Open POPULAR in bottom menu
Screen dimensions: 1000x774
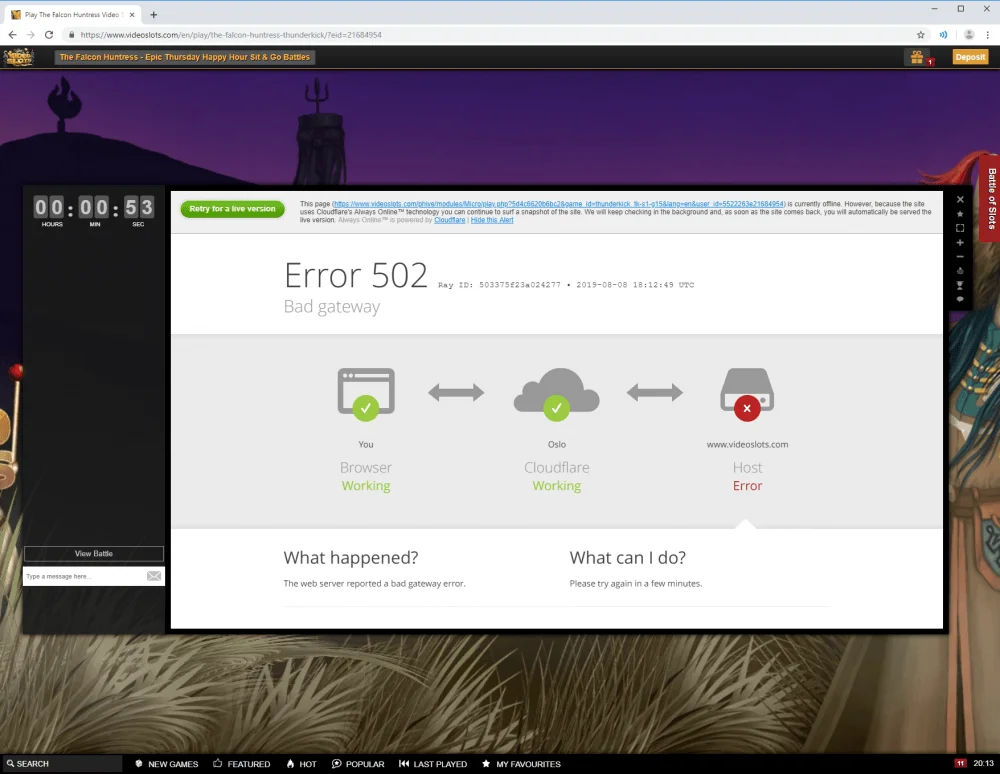(358, 764)
